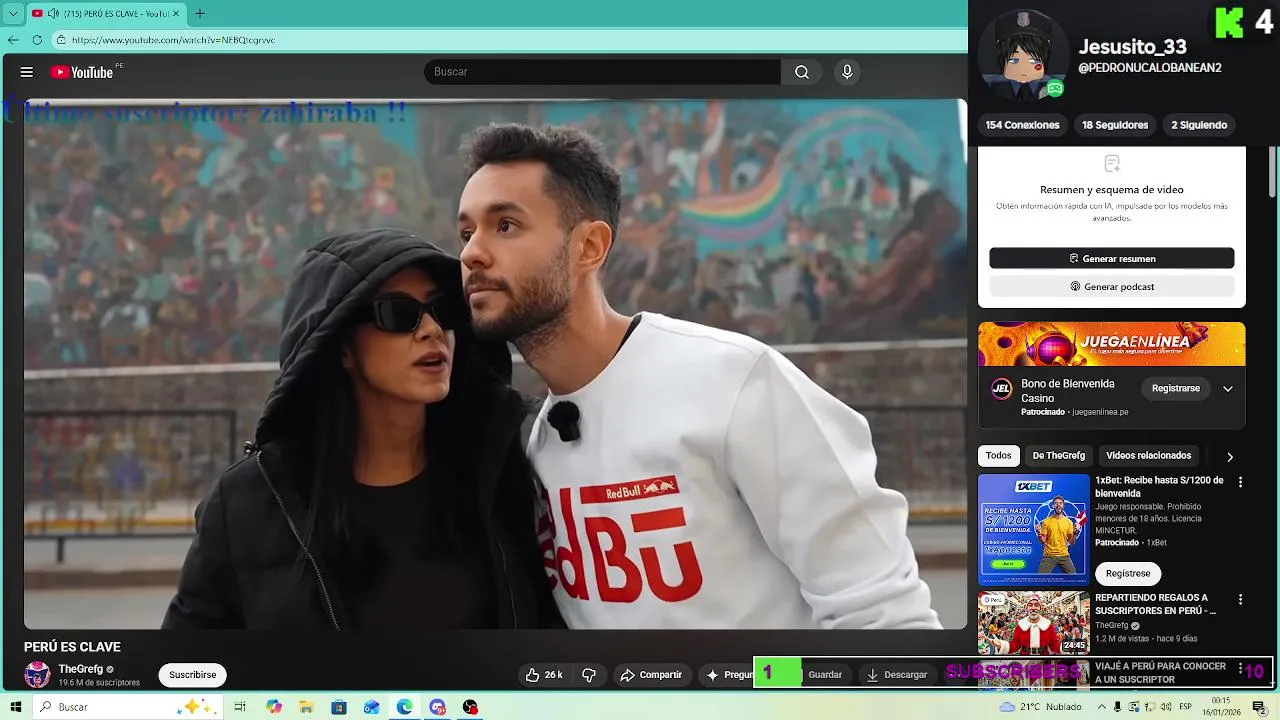
Task: Open Microsoft Store from taskbar
Action: click(339, 707)
